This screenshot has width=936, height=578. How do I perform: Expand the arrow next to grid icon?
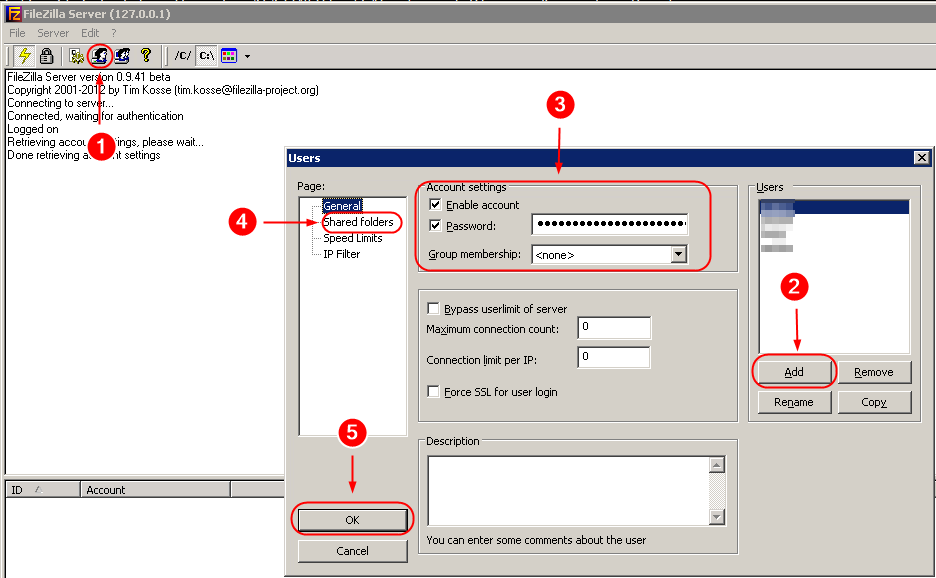(247, 57)
